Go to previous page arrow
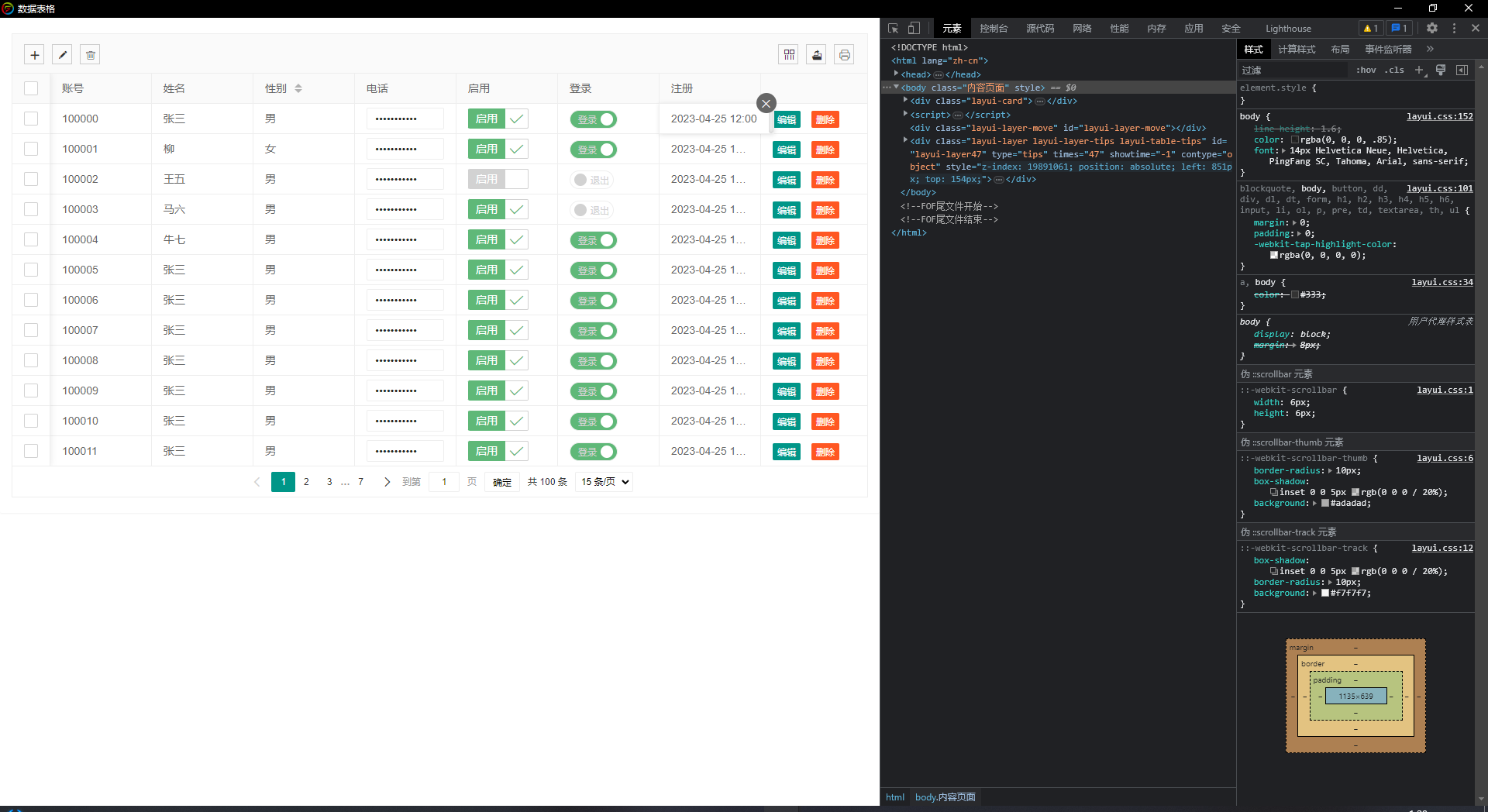The height and width of the screenshot is (812, 1488). pos(257,482)
